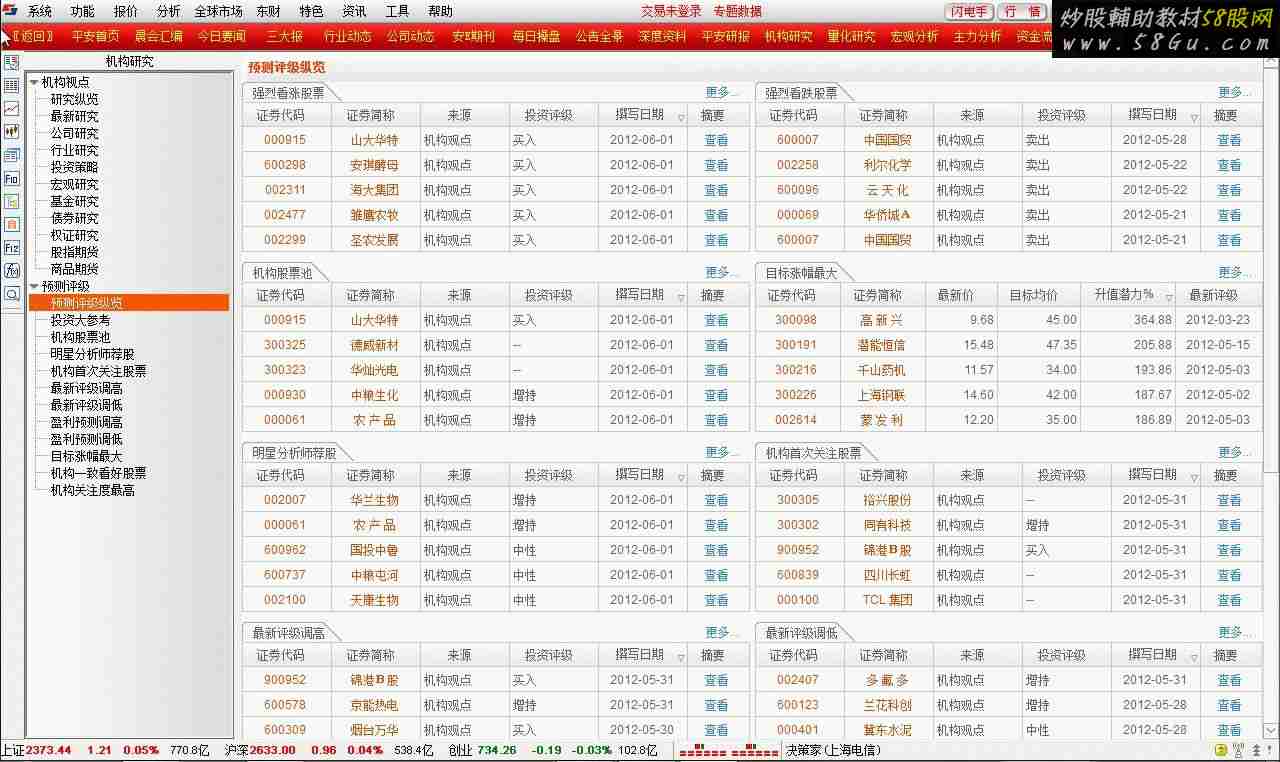Click 证券代码 column header in 强烈看涨股票 table

pos(281,115)
